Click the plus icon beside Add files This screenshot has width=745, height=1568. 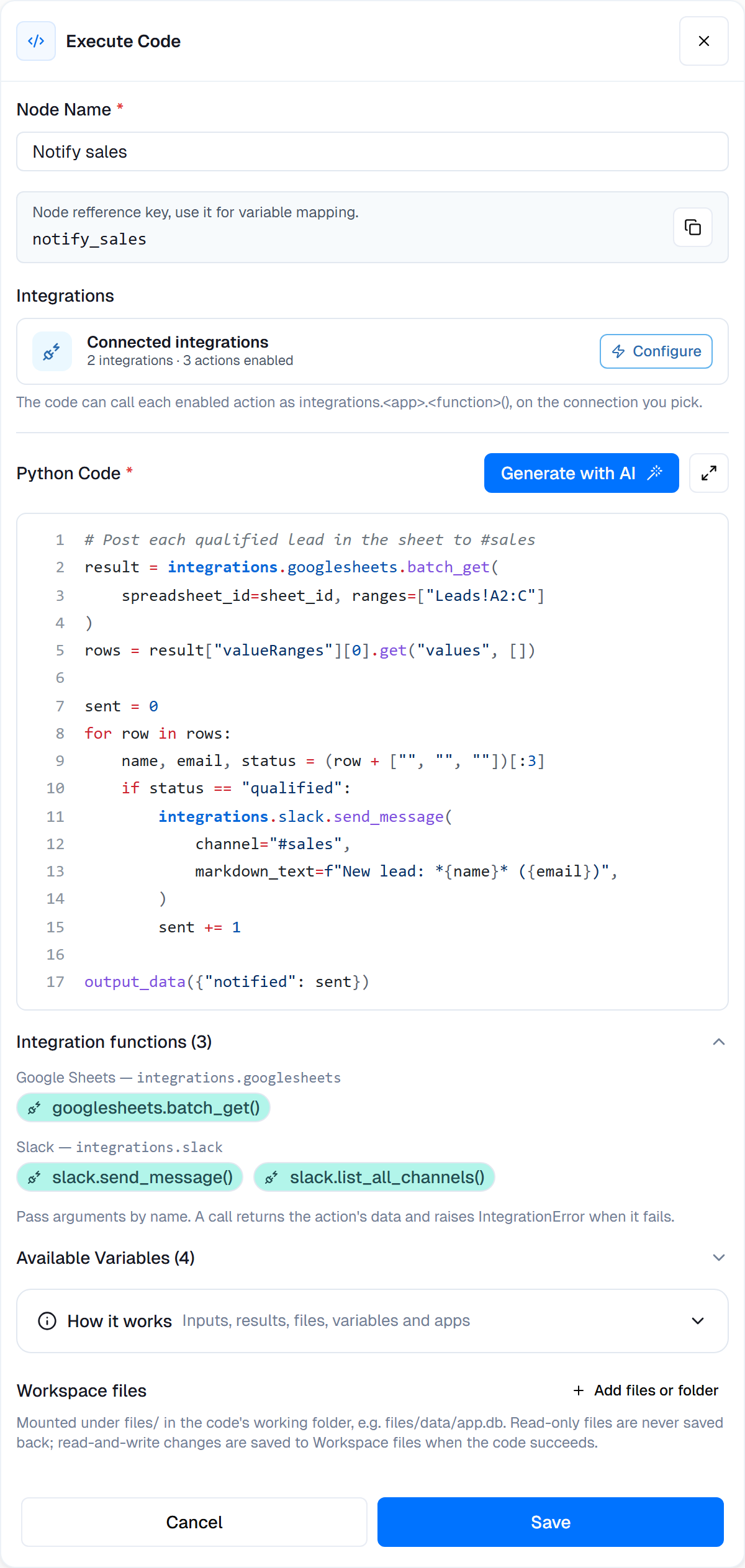coord(579,1390)
